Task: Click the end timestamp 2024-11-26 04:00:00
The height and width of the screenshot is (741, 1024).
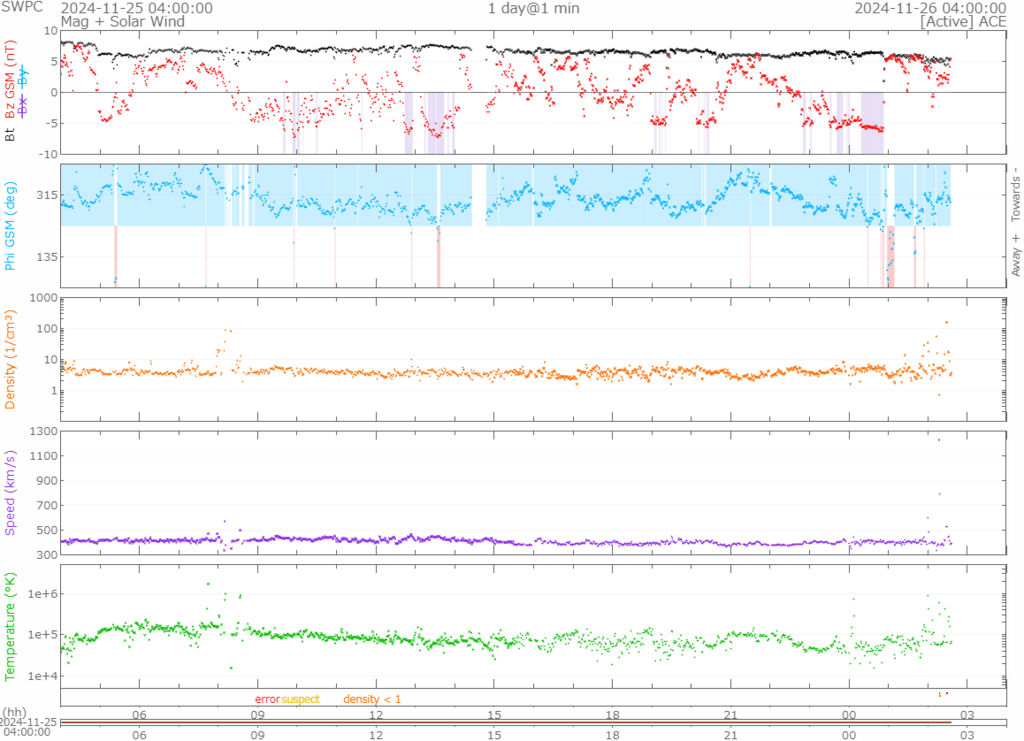Action: coord(929,8)
